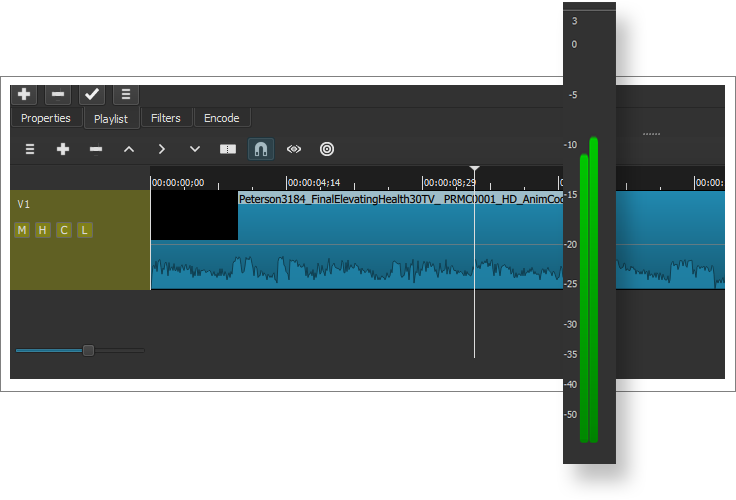Click the timeline zoom slider handle

click(88, 350)
